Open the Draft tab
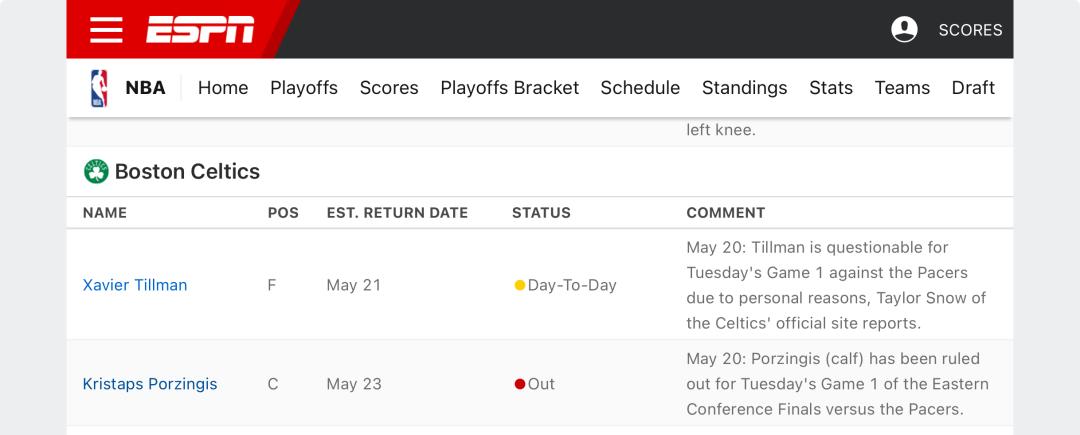1080x435 pixels. click(973, 88)
